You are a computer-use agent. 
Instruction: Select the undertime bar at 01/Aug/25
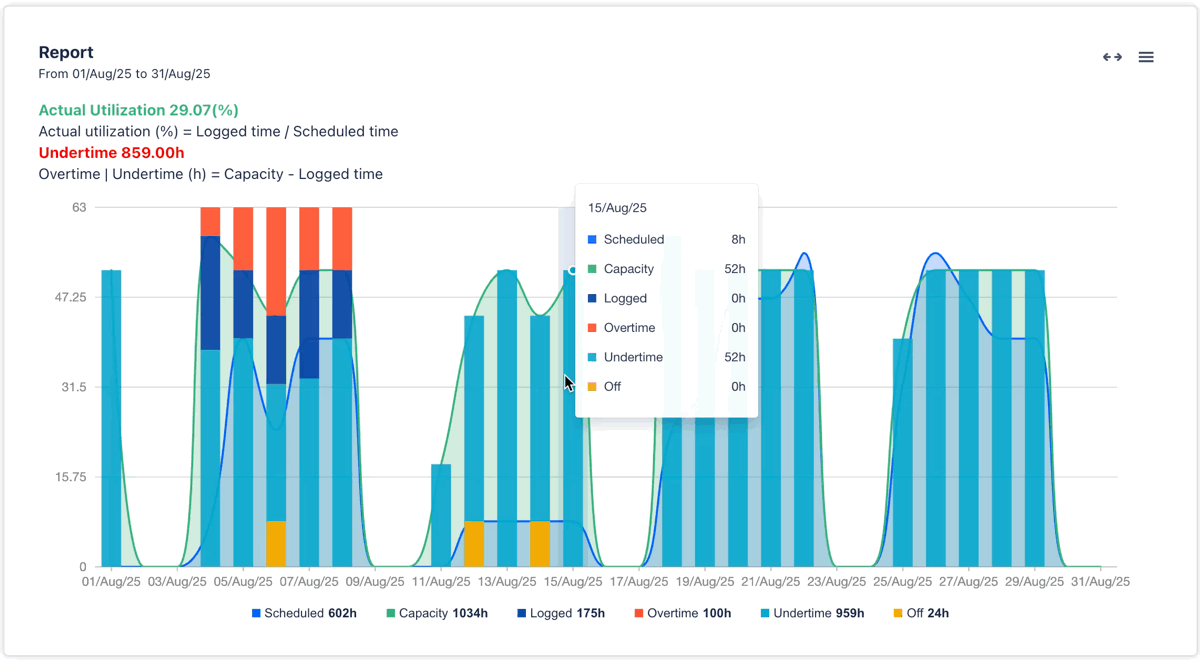(111, 420)
